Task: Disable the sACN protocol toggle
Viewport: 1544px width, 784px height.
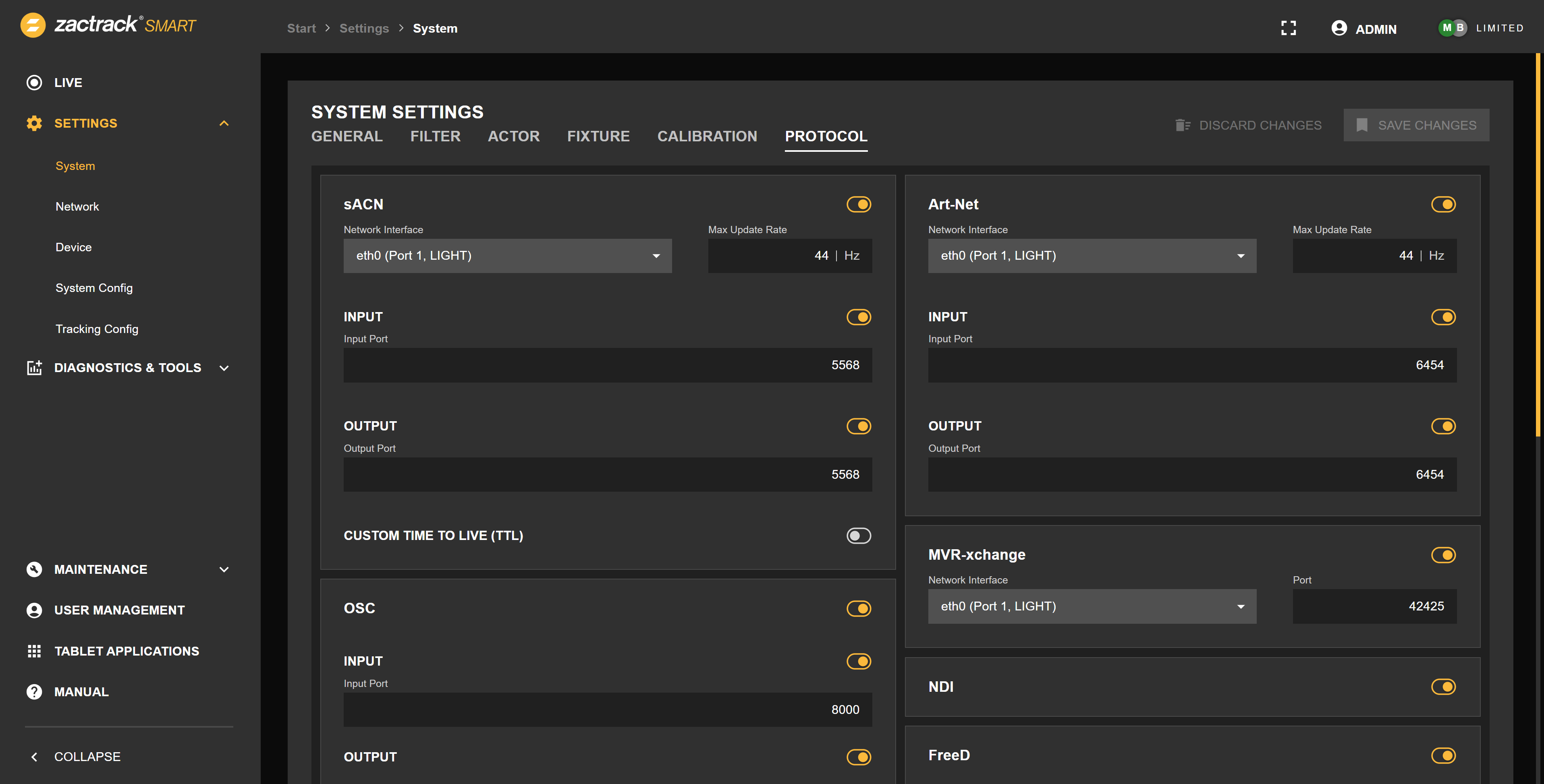Action: (859, 204)
